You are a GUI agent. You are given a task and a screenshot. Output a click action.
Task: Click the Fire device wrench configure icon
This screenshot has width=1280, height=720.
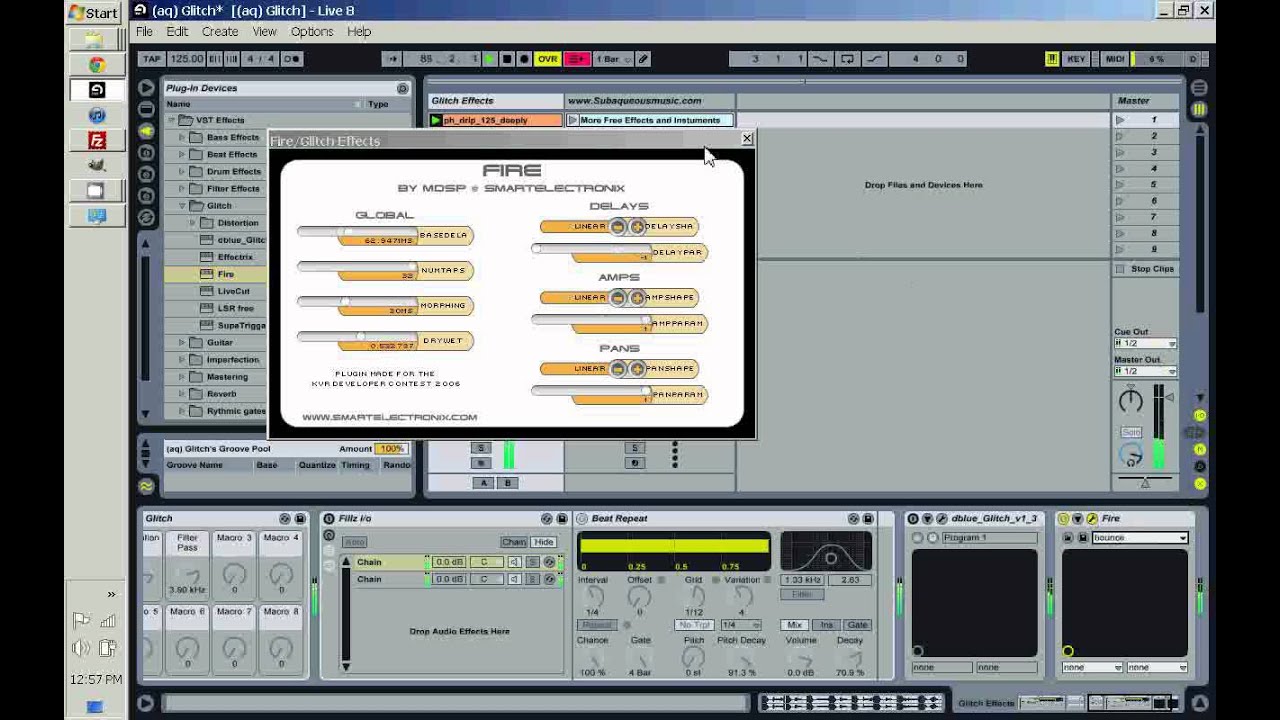(1092, 519)
